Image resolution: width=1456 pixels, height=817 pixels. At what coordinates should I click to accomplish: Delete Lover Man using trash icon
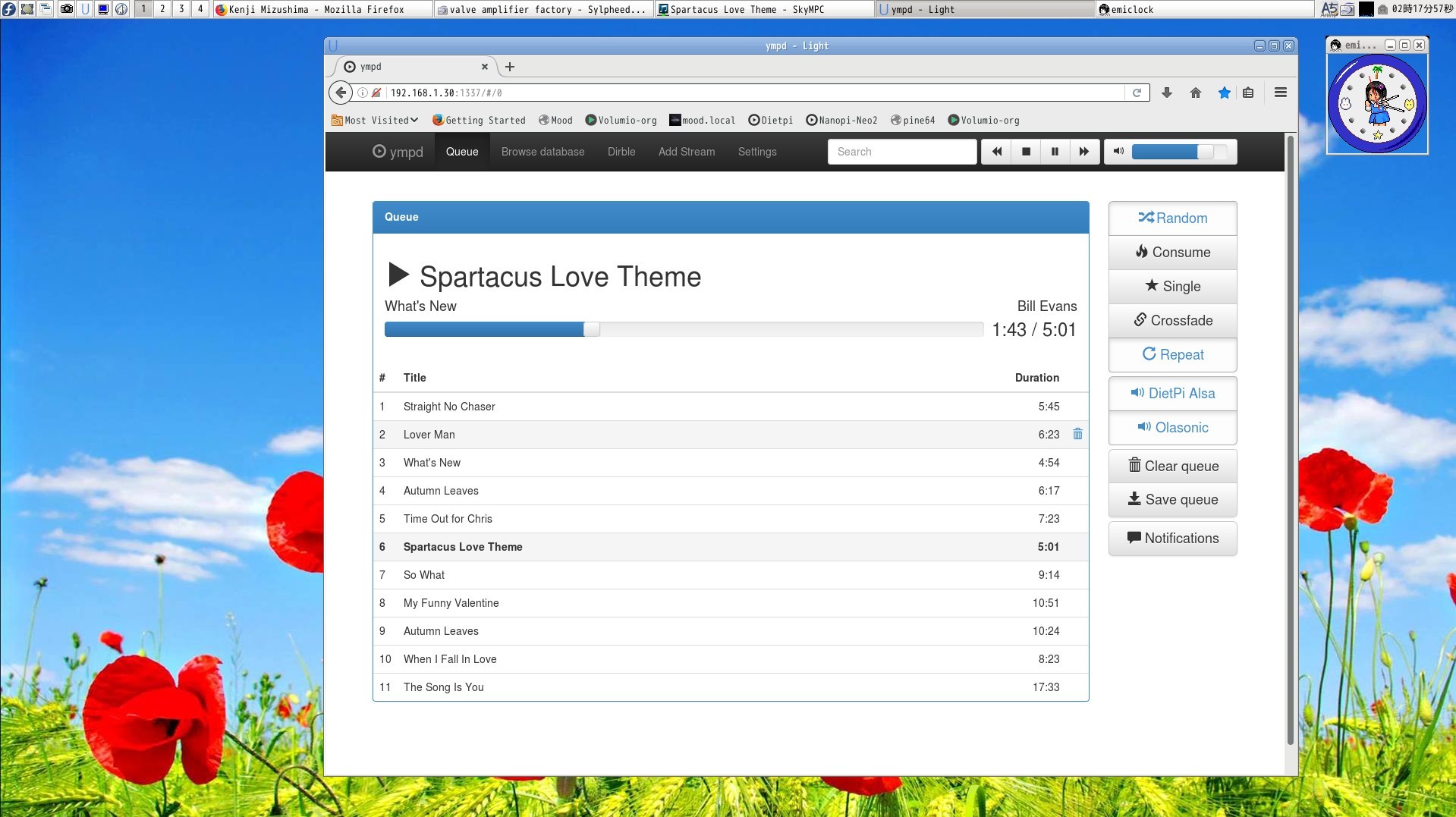pyautogui.click(x=1077, y=434)
